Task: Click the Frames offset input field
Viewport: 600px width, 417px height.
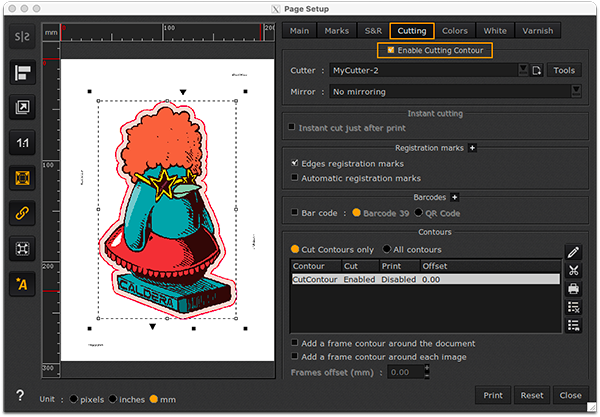Action: [406, 372]
